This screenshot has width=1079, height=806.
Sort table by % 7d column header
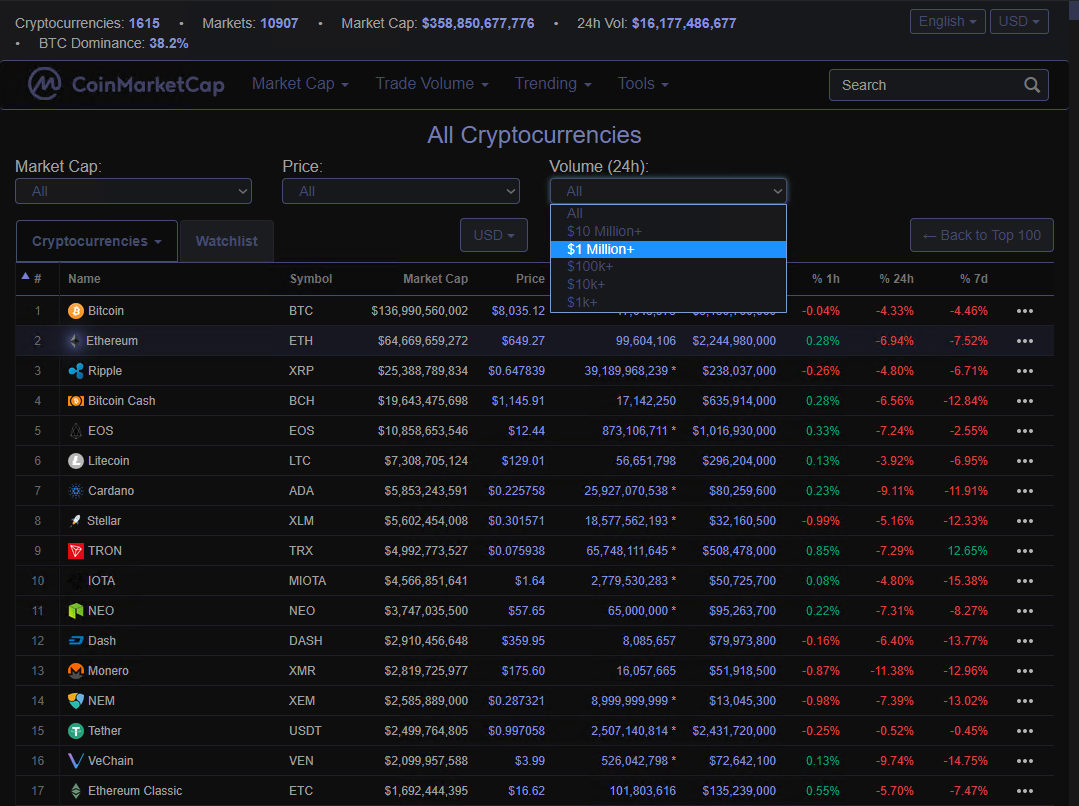pyautogui.click(x=974, y=279)
